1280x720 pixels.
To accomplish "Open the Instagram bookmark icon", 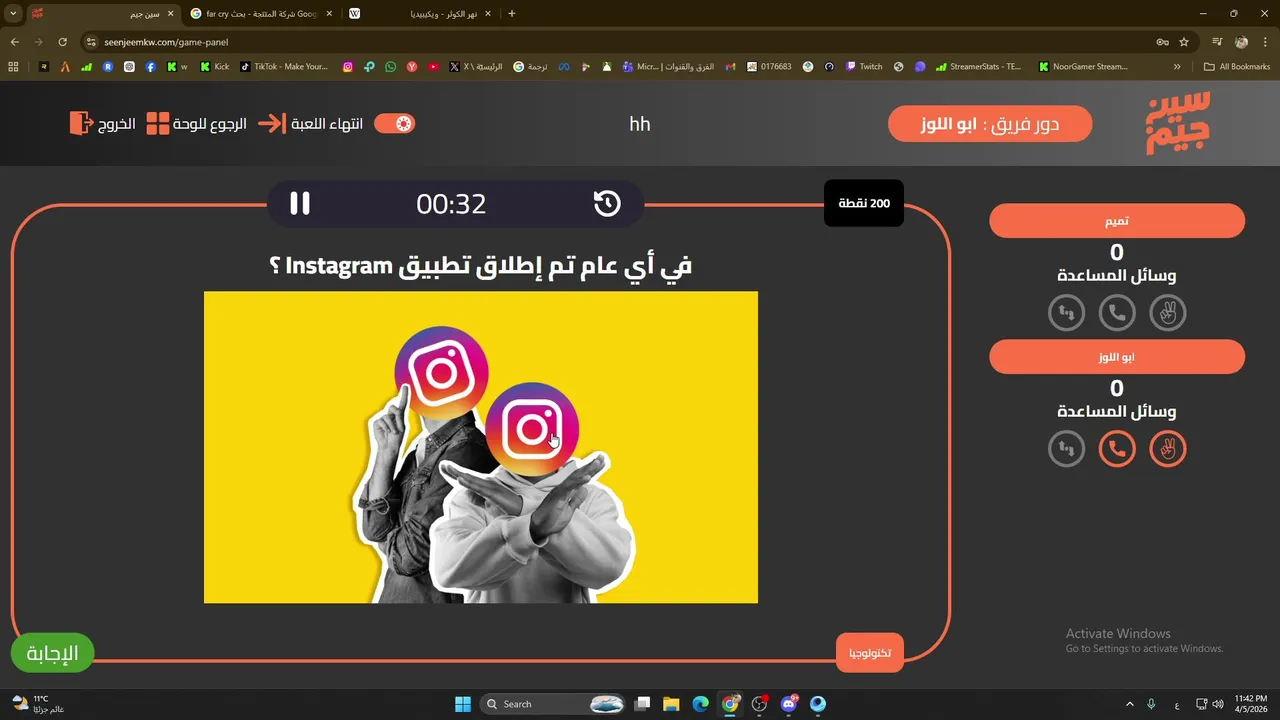I will click(x=348, y=67).
